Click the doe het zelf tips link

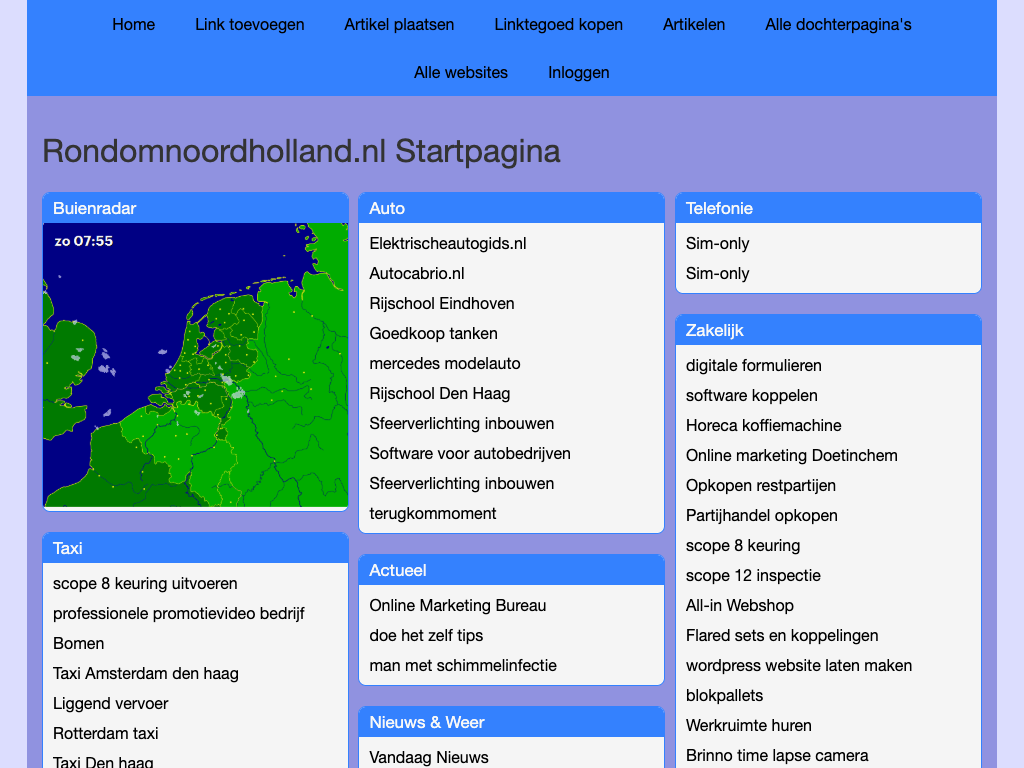point(426,635)
